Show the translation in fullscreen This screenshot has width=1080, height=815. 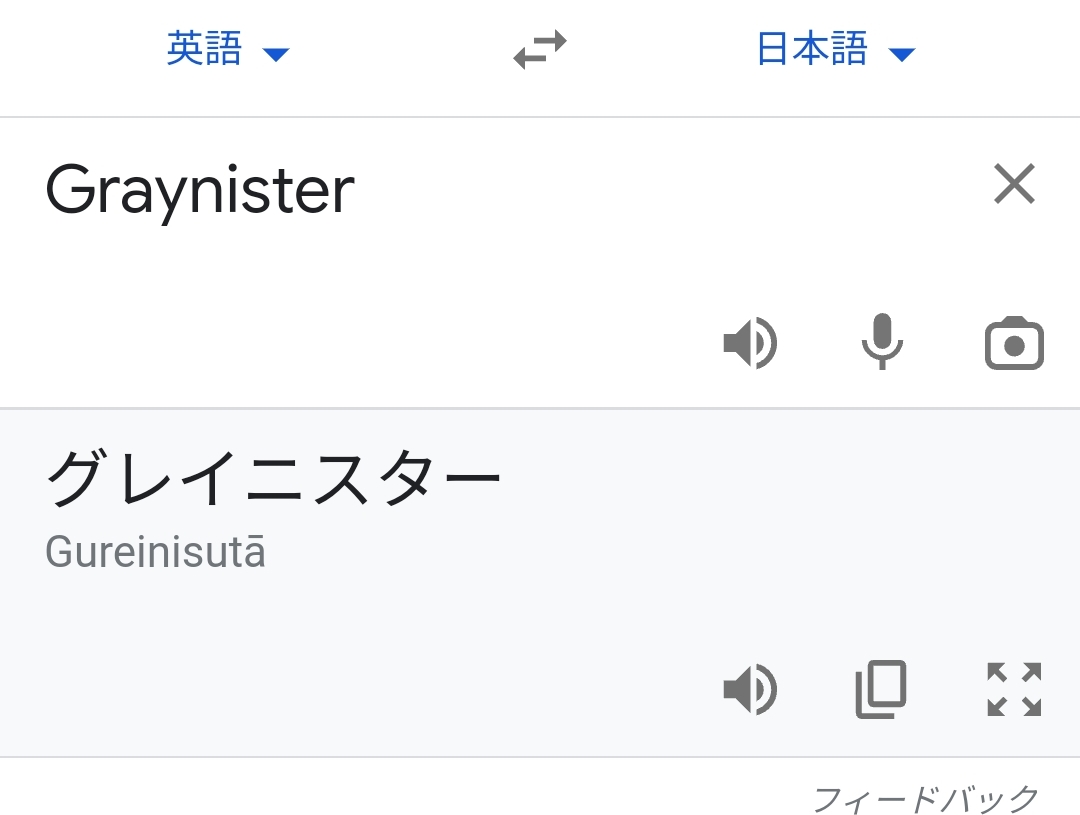(1014, 690)
